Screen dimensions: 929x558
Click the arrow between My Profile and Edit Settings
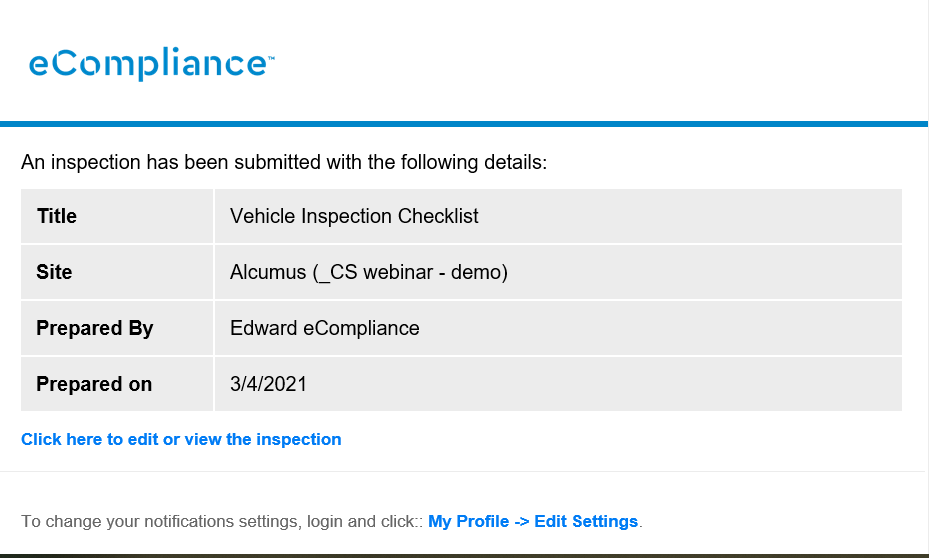(x=521, y=522)
